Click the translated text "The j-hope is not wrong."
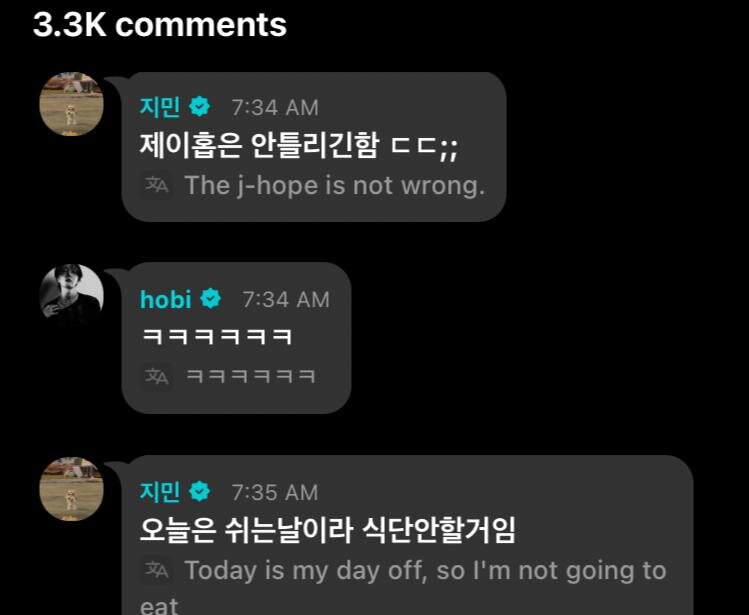Screen dimensions: 749x615 [x=335, y=185]
